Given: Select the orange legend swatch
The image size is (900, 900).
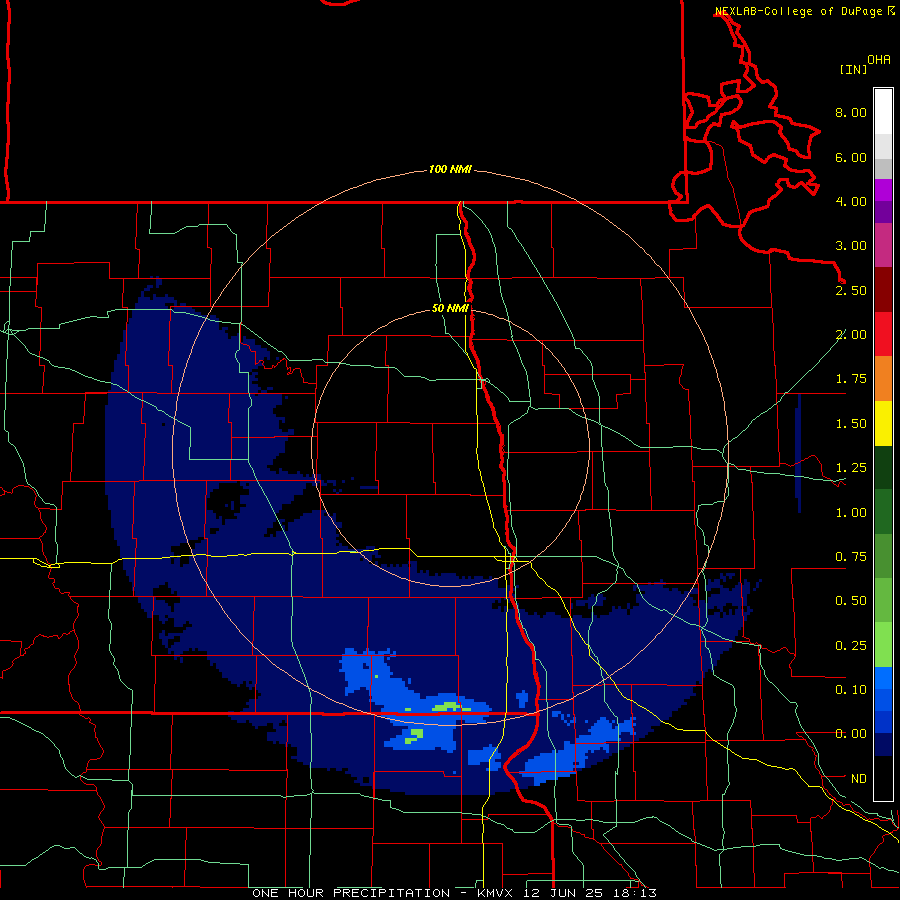Looking at the screenshot, I should pyautogui.click(x=883, y=379).
